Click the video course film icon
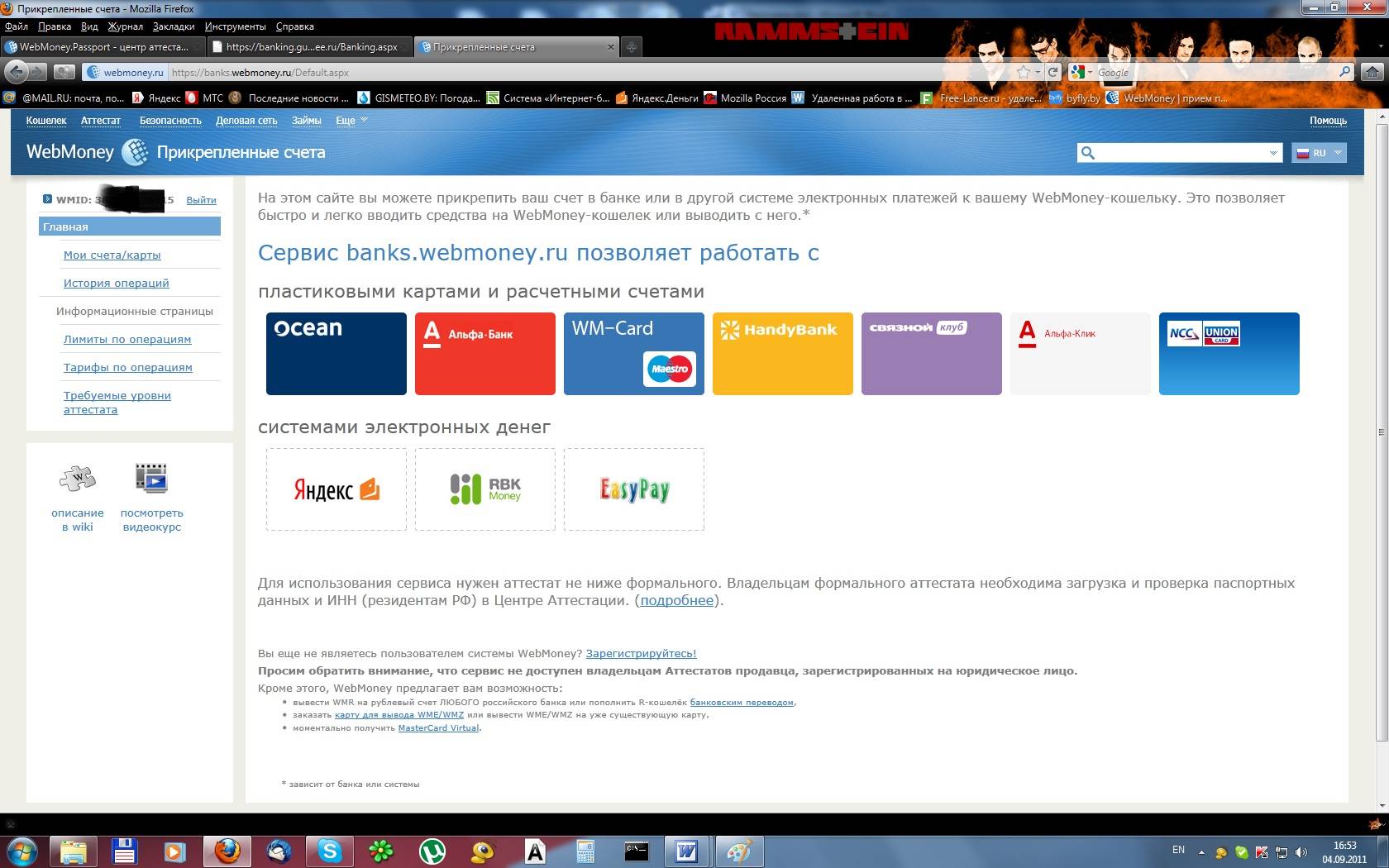 [x=151, y=478]
